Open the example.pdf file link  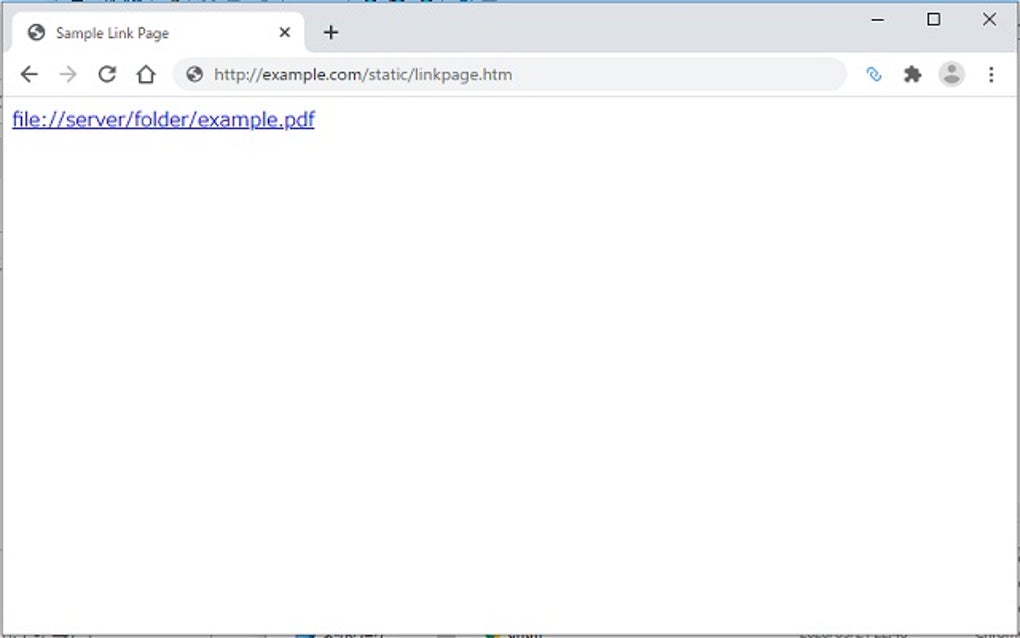coord(163,119)
